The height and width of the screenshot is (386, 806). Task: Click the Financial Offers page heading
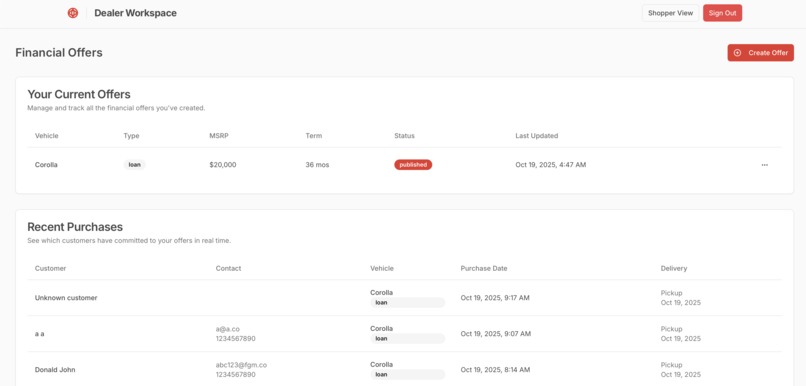point(59,52)
